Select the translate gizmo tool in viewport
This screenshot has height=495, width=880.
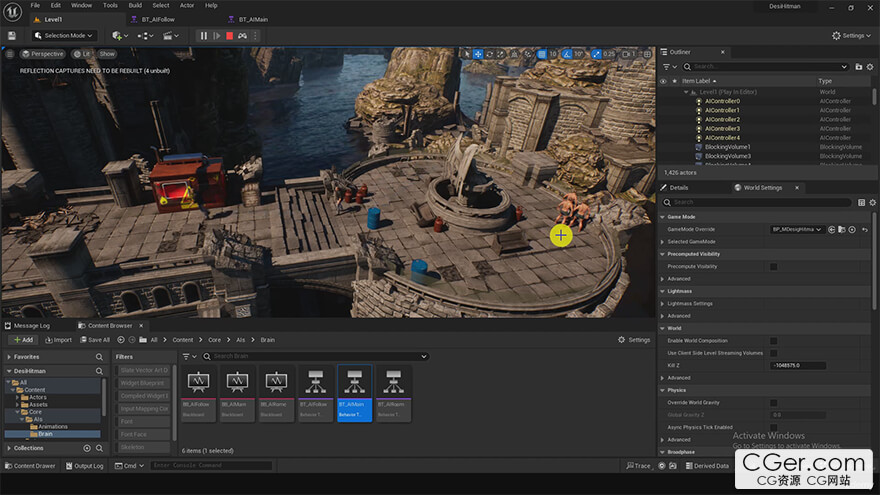tap(478, 54)
